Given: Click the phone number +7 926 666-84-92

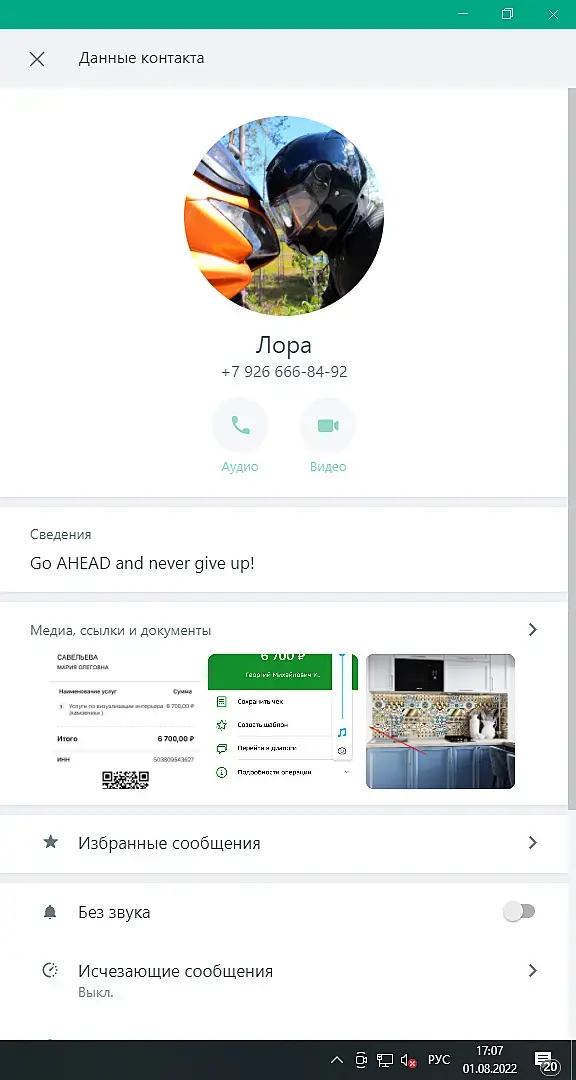Looking at the screenshot, I should click(284, 372).
